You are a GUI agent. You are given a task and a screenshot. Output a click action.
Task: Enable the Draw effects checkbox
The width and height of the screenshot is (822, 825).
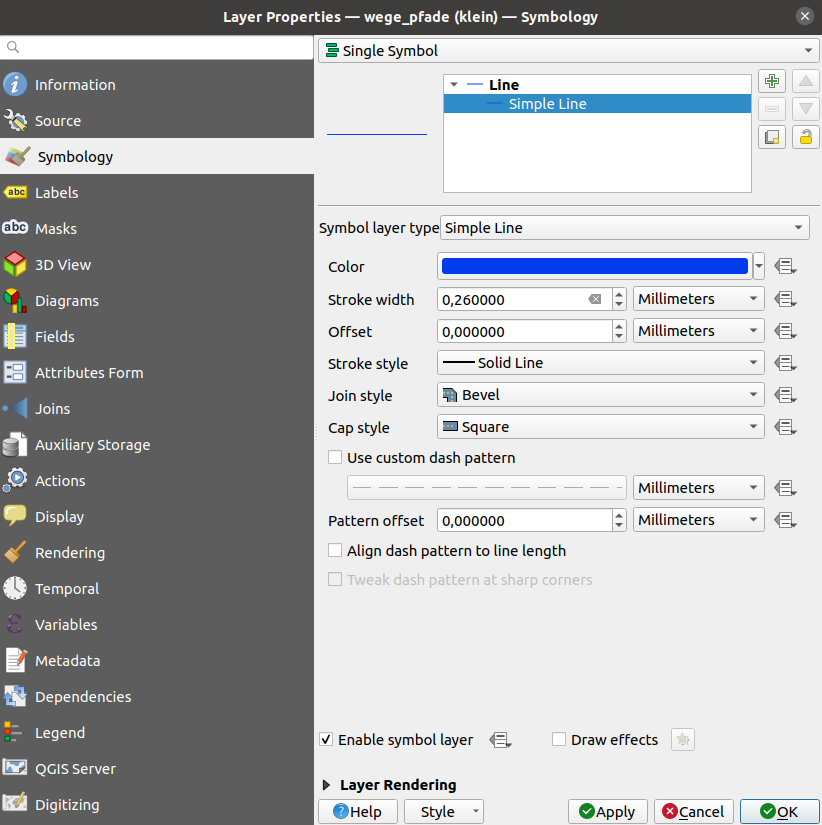tap(559, 739)
